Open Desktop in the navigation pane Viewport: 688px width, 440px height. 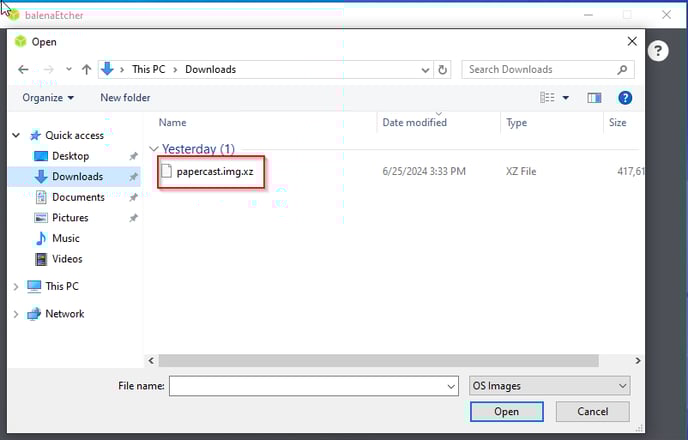point(70,156)
